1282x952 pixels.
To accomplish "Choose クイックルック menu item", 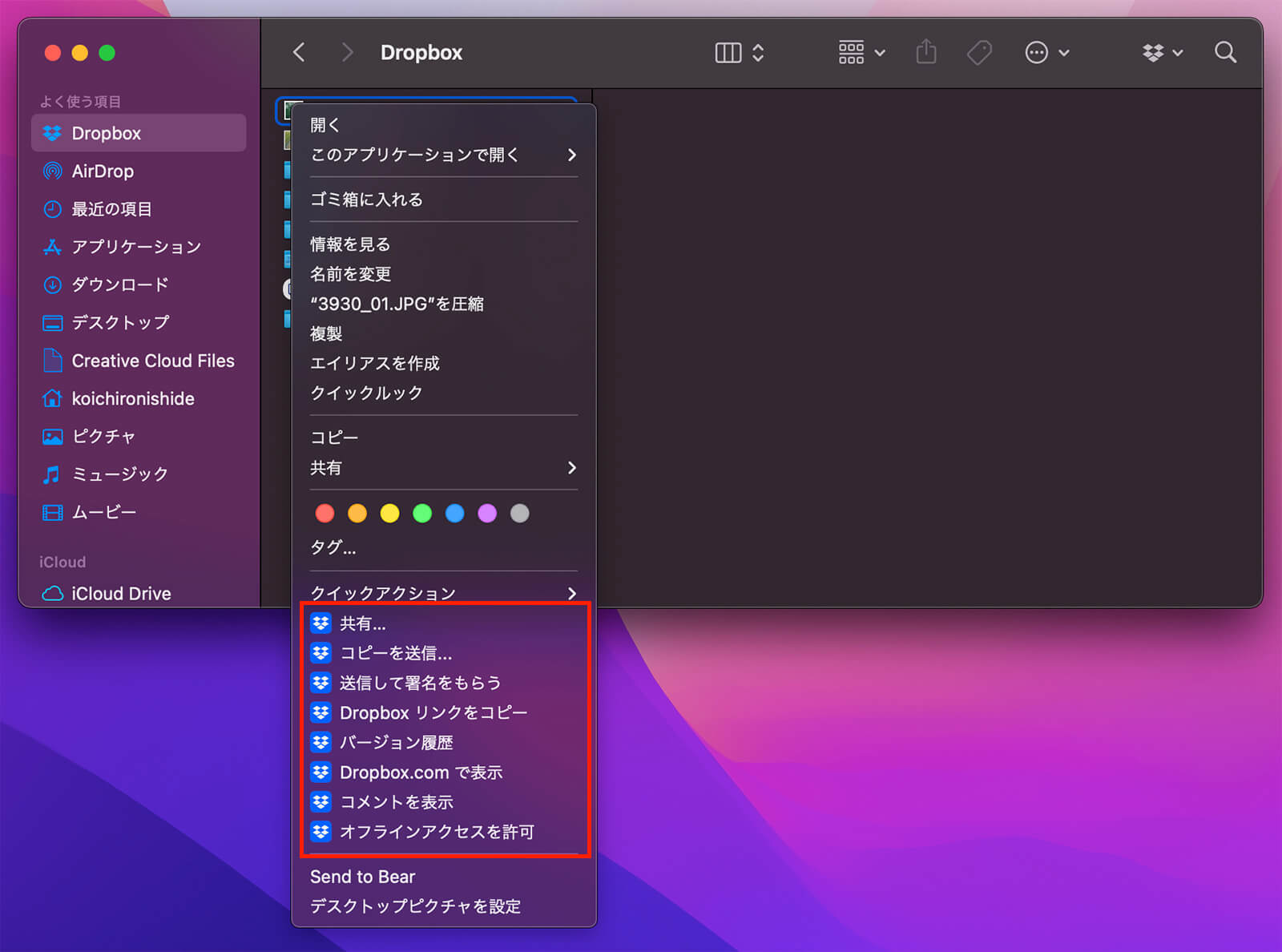I will coord(444,393).
